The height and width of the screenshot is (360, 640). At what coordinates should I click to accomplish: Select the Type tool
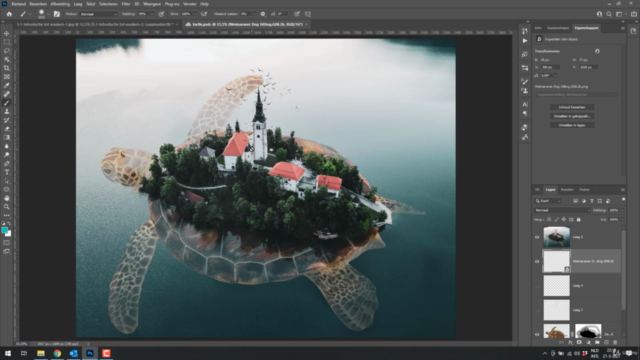(x=7, y=172)
